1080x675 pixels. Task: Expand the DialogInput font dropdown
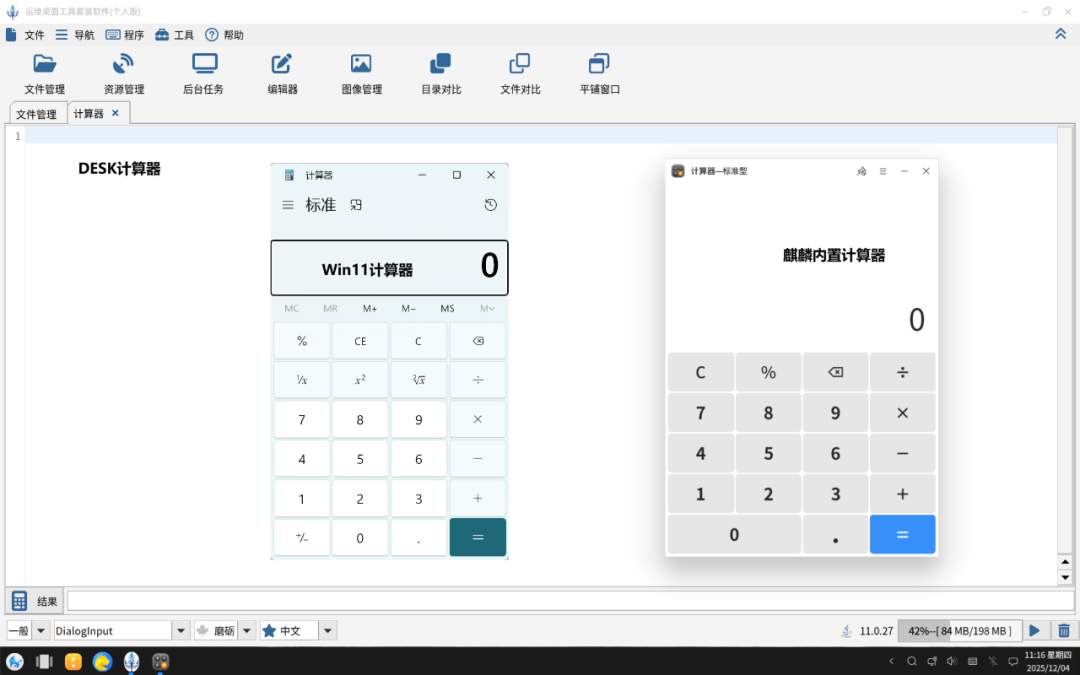click(x=180, y=630)
